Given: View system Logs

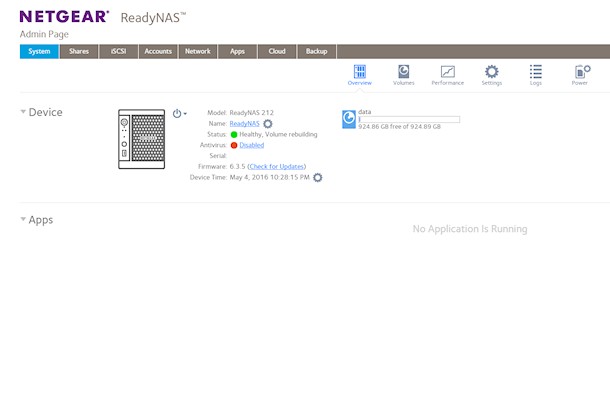Looking at the screenshot, I should click(x=536, y=74).
